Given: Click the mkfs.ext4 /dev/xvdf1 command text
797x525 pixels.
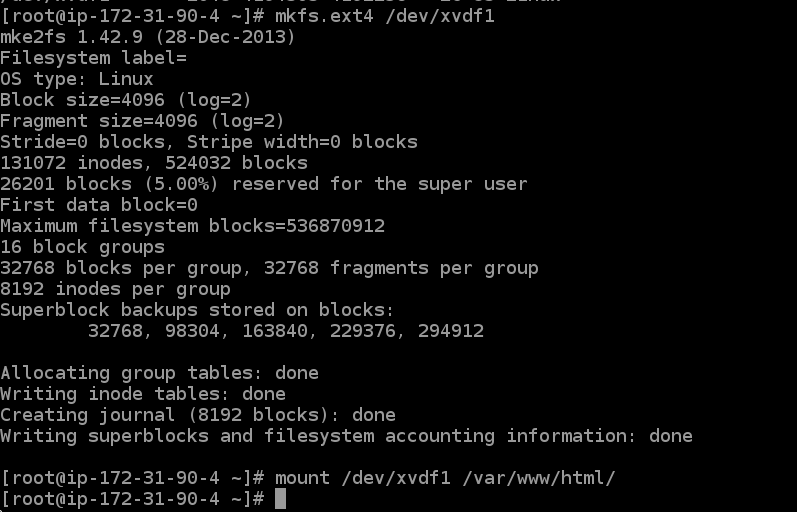Looking at the screenshot, I should [384, 16].
